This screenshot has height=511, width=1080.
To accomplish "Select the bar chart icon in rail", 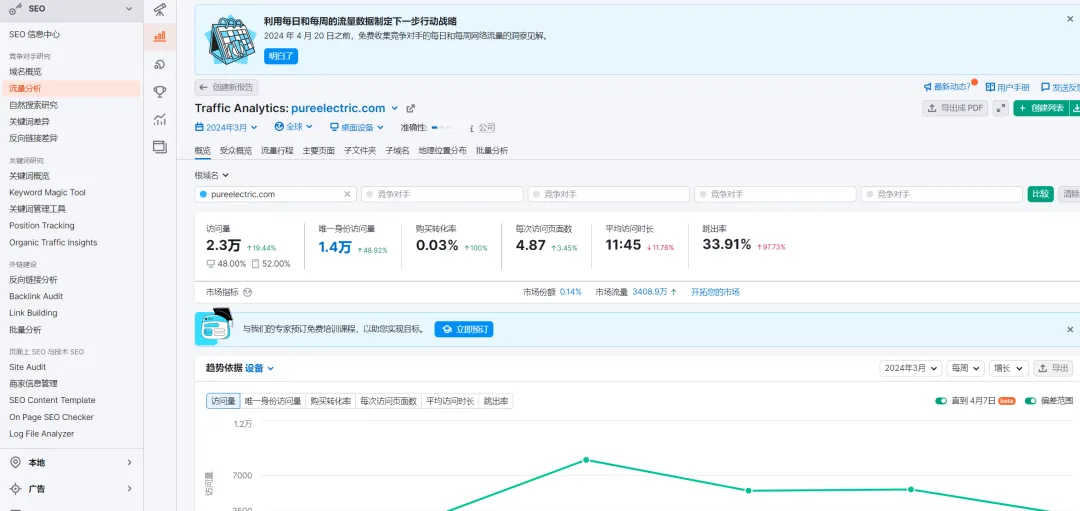I will coord(160,36).
